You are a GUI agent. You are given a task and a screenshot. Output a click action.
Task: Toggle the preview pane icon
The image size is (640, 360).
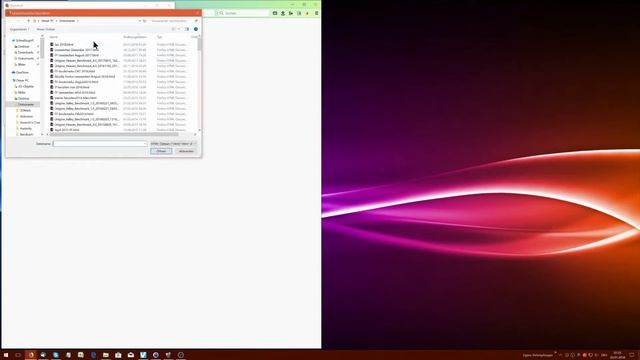coord(187,29)
